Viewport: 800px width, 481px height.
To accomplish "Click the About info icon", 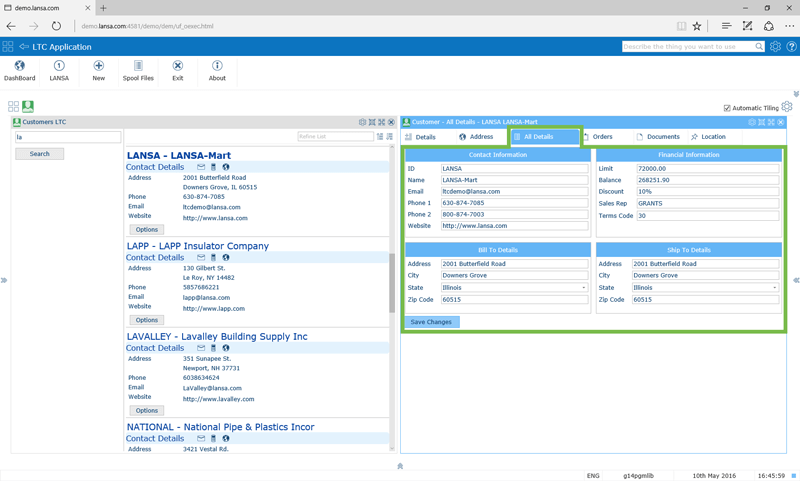I will click(217, 66).
